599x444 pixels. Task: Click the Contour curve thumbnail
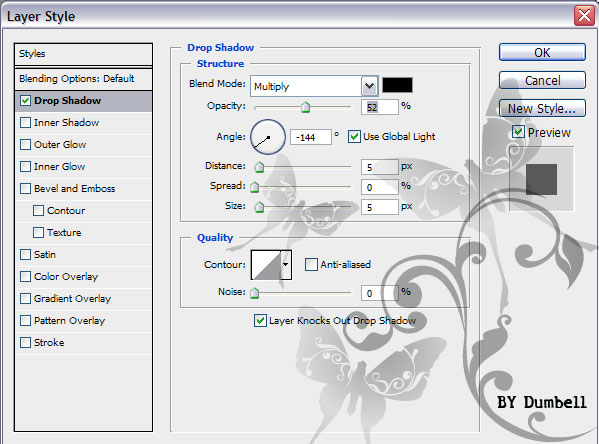point(266,265)
